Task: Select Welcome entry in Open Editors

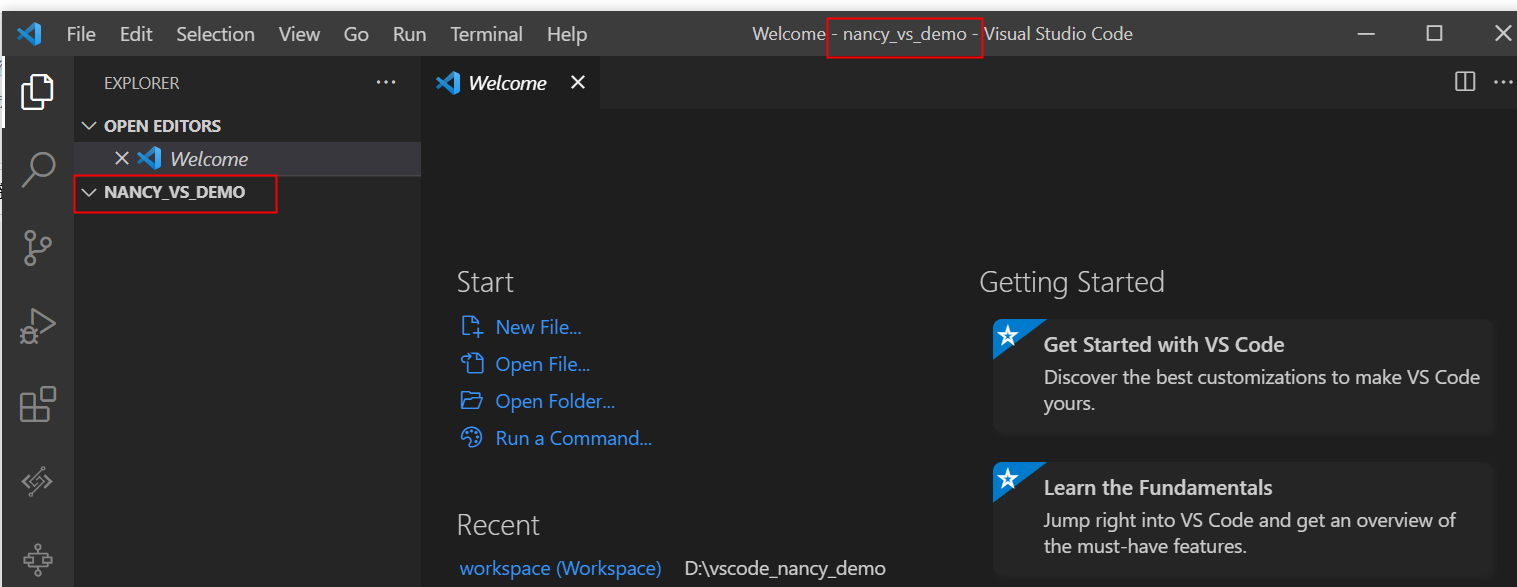Action: tap(248, 158)
